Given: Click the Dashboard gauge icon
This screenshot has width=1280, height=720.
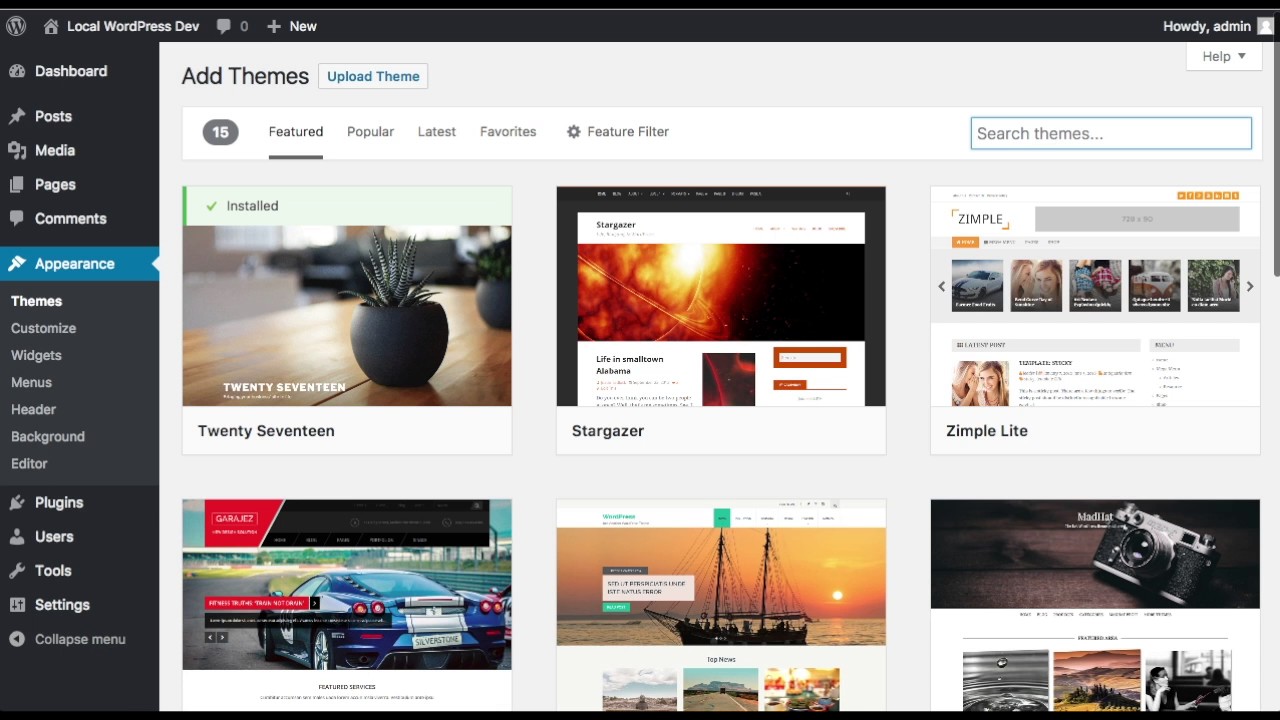Looking at the screenshot, I should [x=17, y=71].
